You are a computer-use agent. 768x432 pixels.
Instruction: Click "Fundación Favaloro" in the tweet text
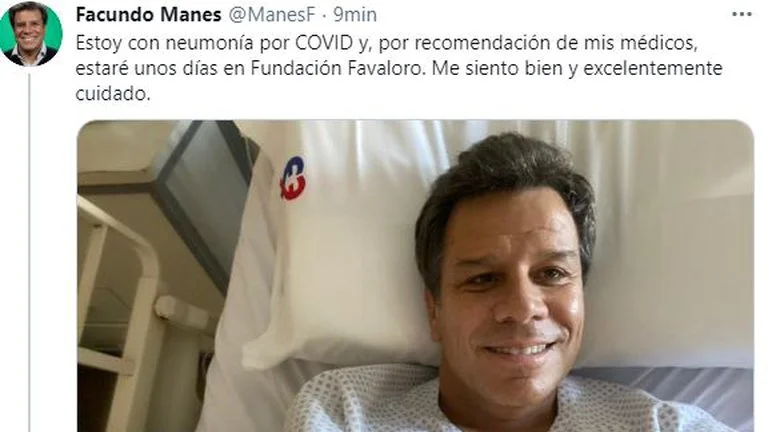click(336, 68)
